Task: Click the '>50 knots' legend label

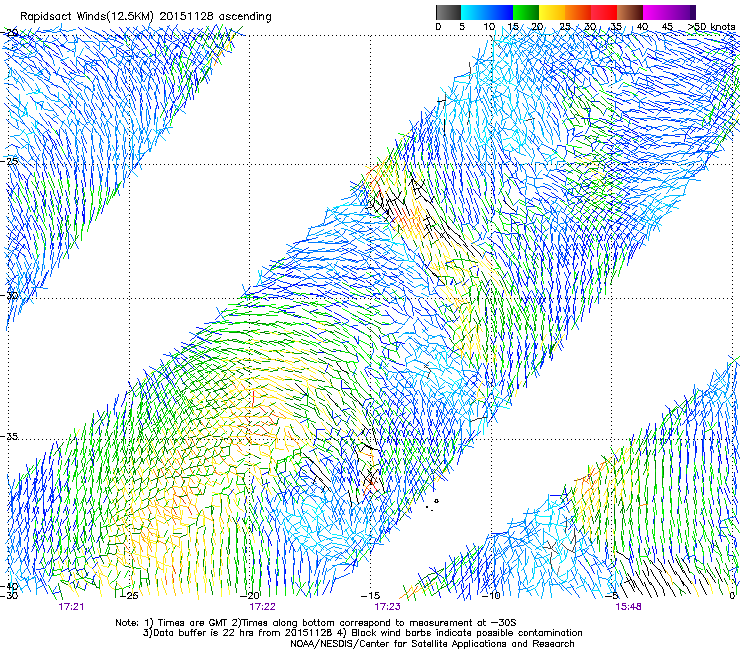Action: click(x=711, y=27)
